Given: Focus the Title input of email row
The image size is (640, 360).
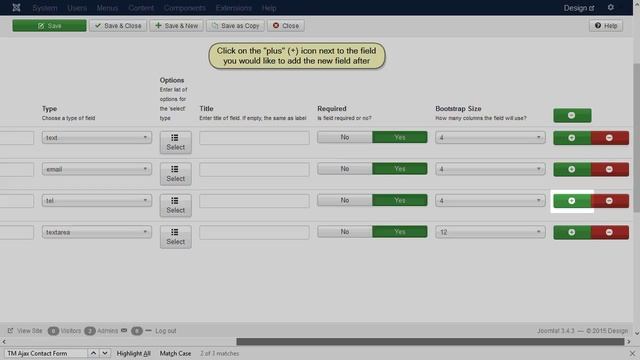Looking at the screenshot, I should tap(254, 169).
